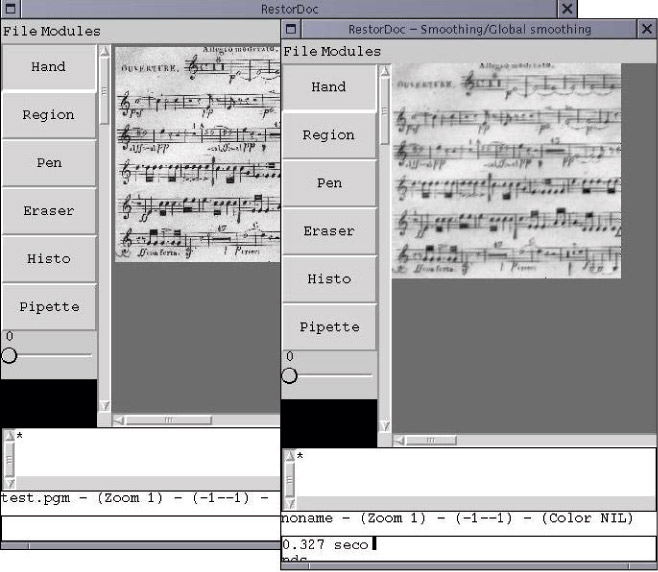Select Pipette tool in back RestorDoc window
Viewport: 658px width, 572px height.
(x=49, y=307)
